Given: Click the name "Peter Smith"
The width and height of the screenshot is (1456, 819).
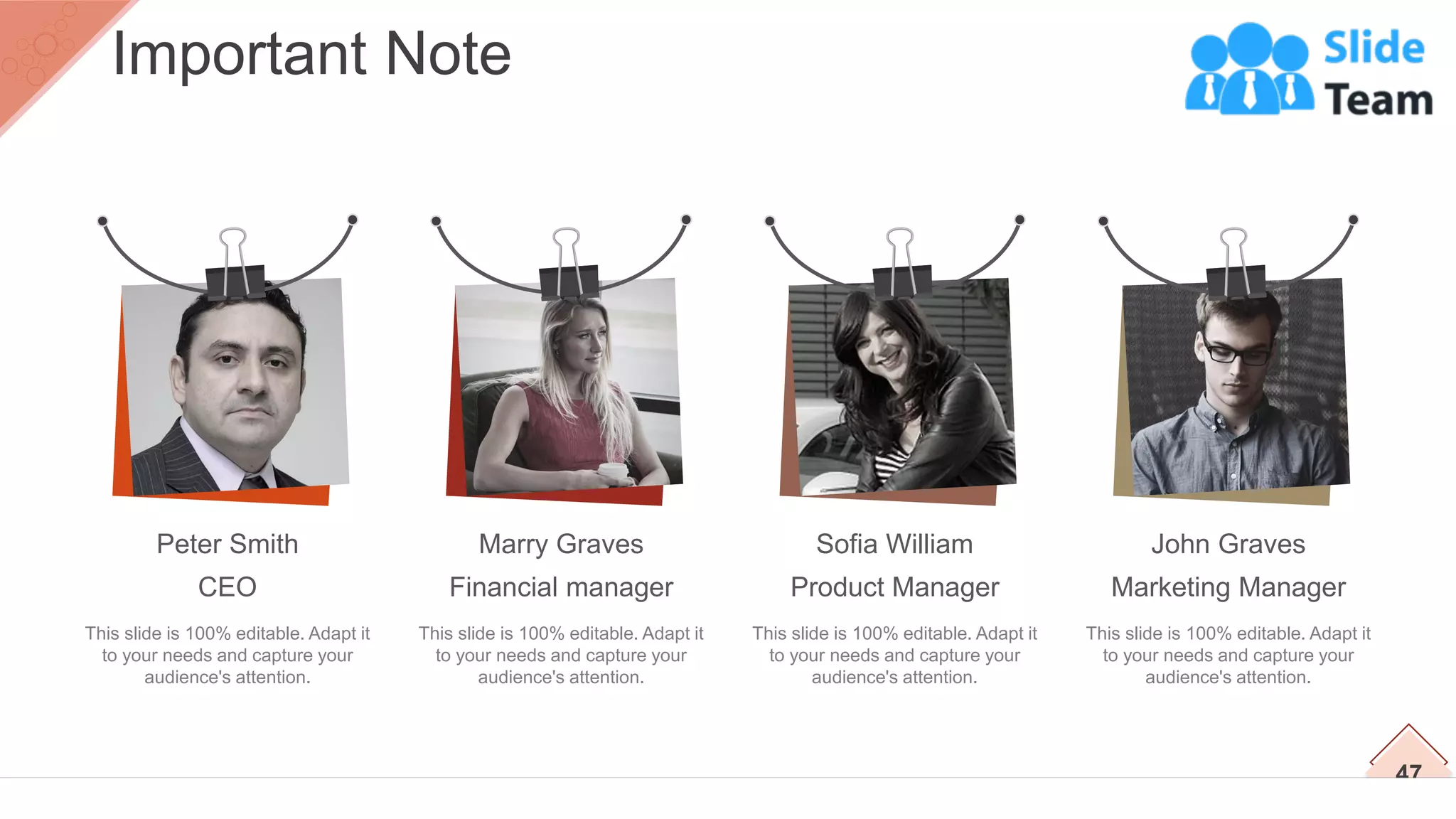Looking at the screenshot, I should [227, 544].
